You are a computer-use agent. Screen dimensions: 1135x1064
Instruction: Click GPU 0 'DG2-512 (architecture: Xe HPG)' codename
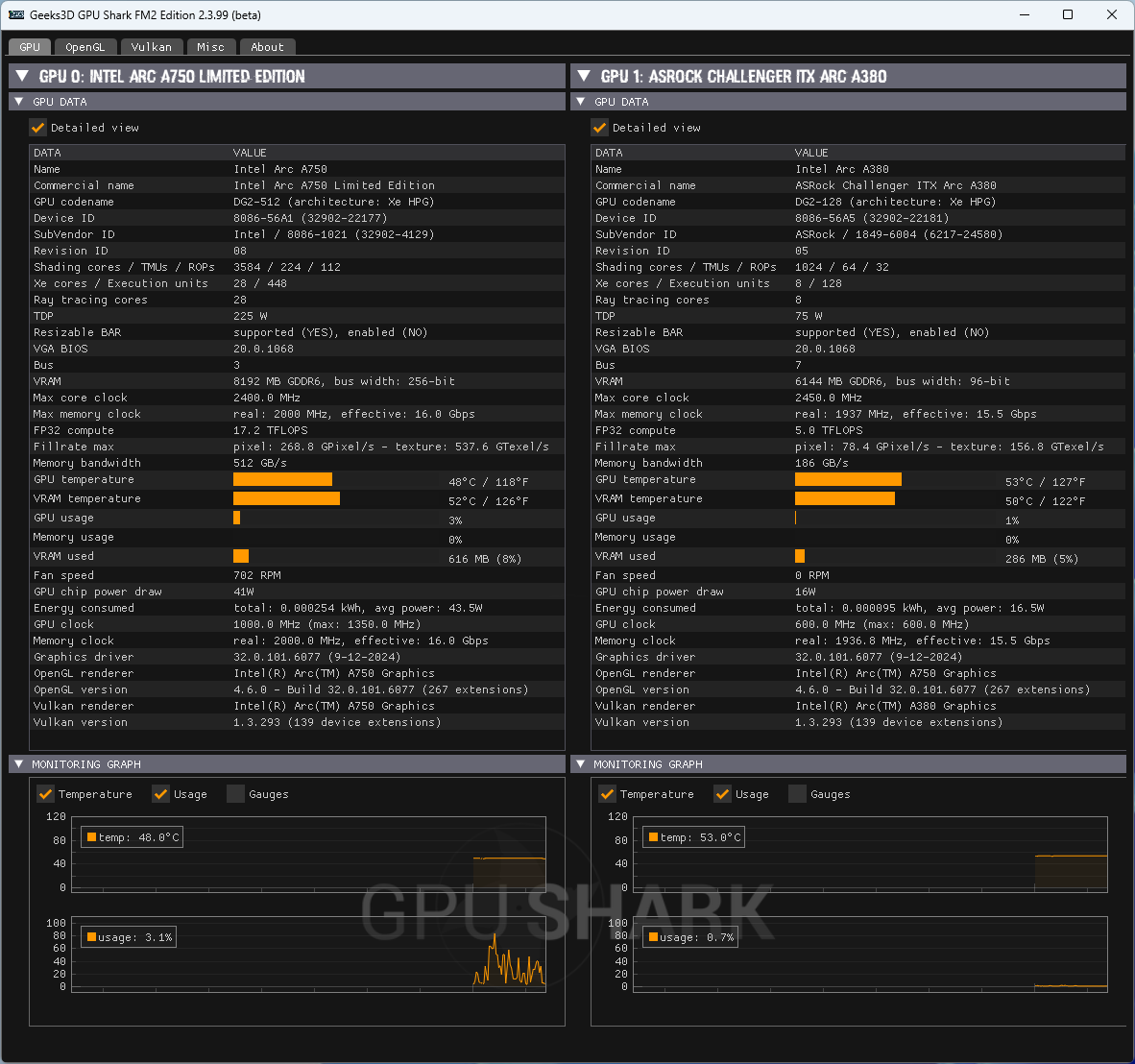click(x=334, y=202)
